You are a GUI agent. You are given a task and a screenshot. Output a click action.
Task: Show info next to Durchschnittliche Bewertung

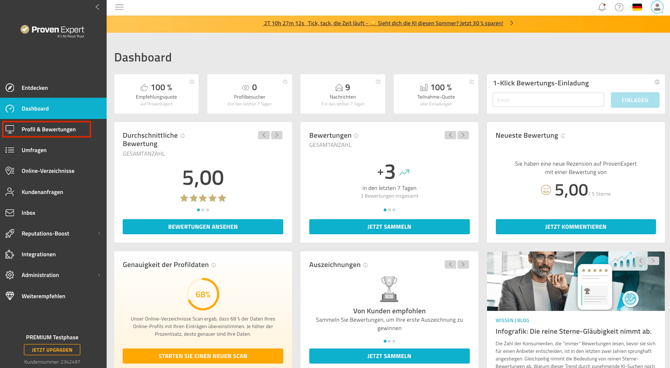(x=182, y=136)
